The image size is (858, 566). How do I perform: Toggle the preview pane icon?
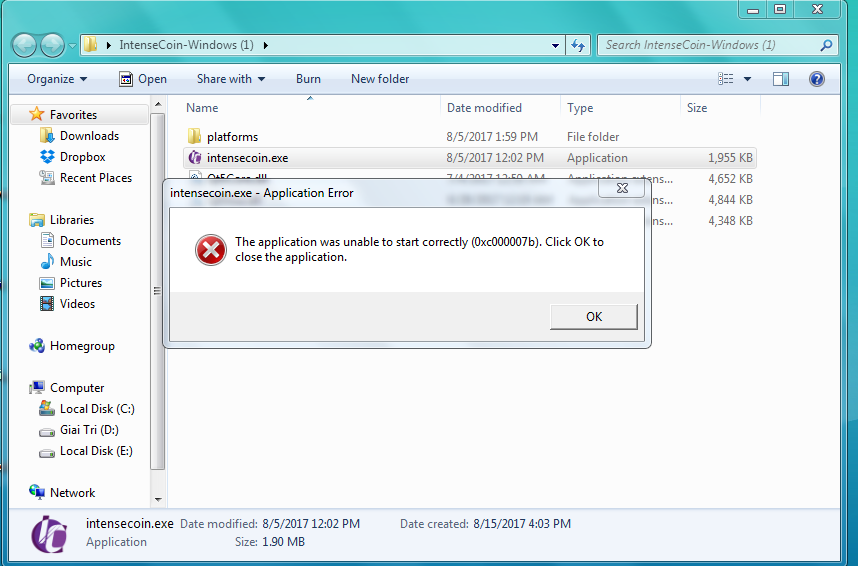[x=781, y=79]
